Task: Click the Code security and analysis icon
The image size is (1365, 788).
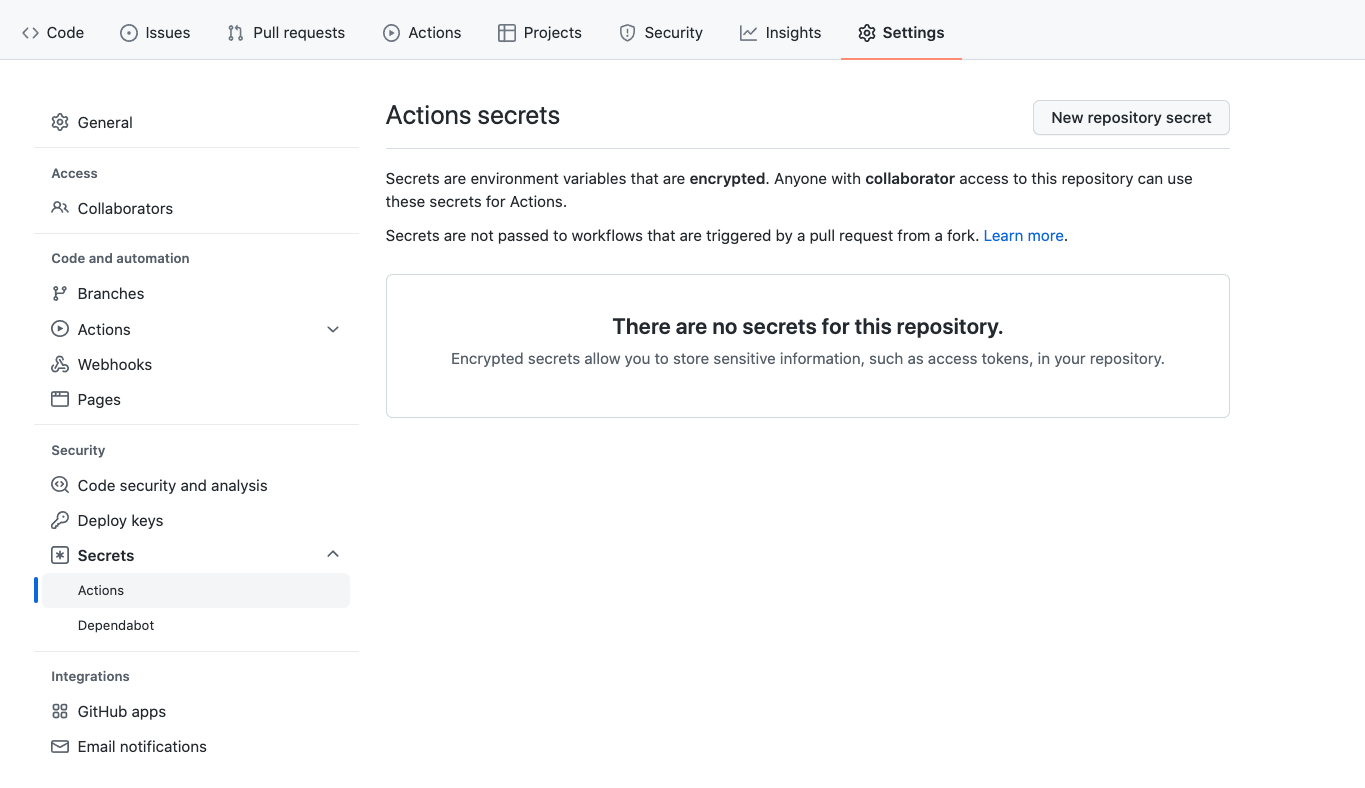Action: tap(60, 485)
